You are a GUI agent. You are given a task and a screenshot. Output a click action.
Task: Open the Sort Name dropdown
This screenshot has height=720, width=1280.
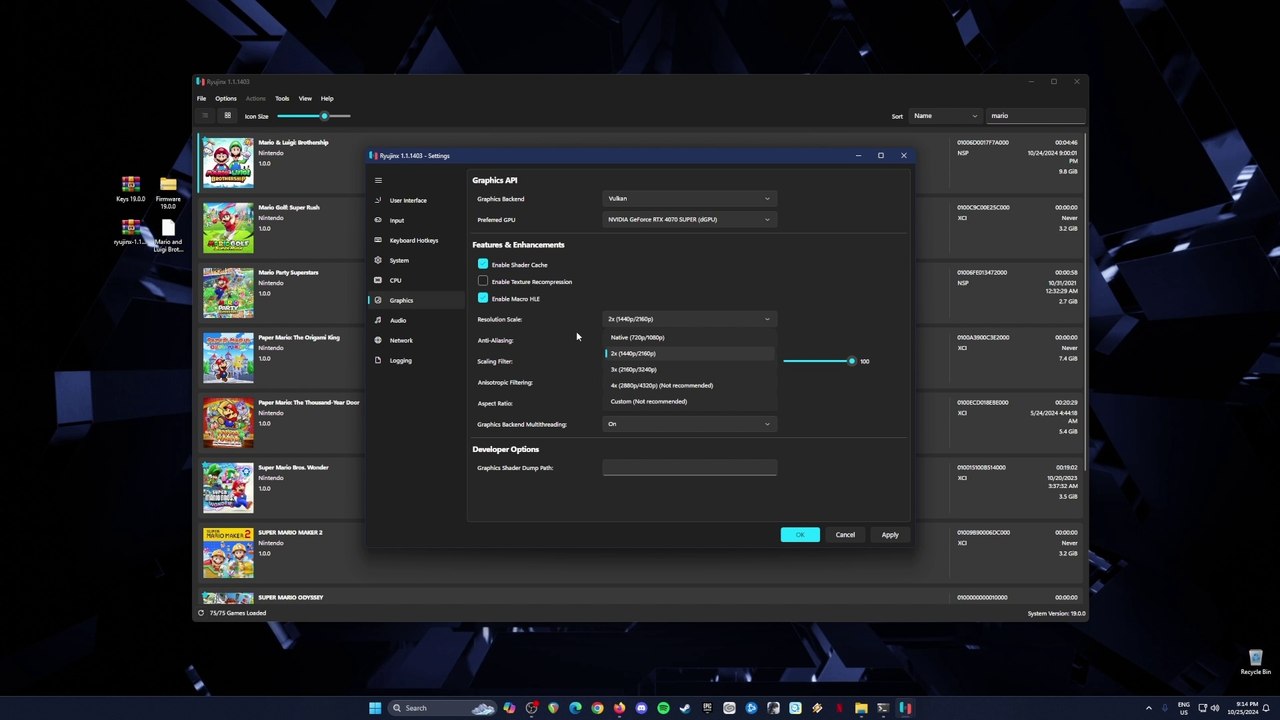[945, 116]
